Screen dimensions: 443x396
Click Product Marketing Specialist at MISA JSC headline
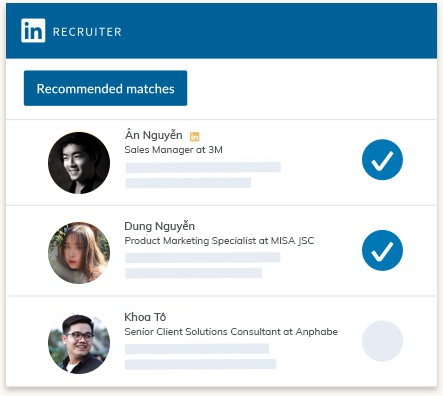pyautogui.click(x=219, y=241)
